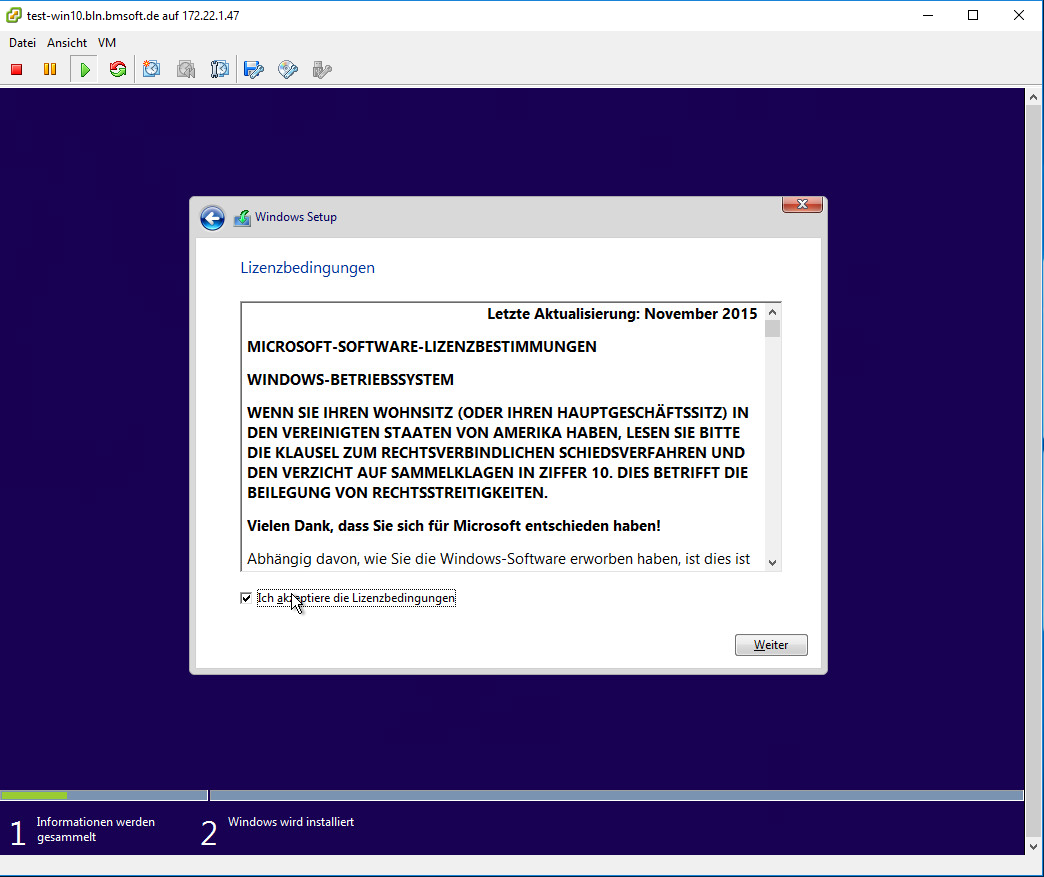Click the MICROSOFT-SOFTWARE-LIZENZBESTIMMUNGEN line
Screen dimensions: 1044x877
[x=421, y=347]
